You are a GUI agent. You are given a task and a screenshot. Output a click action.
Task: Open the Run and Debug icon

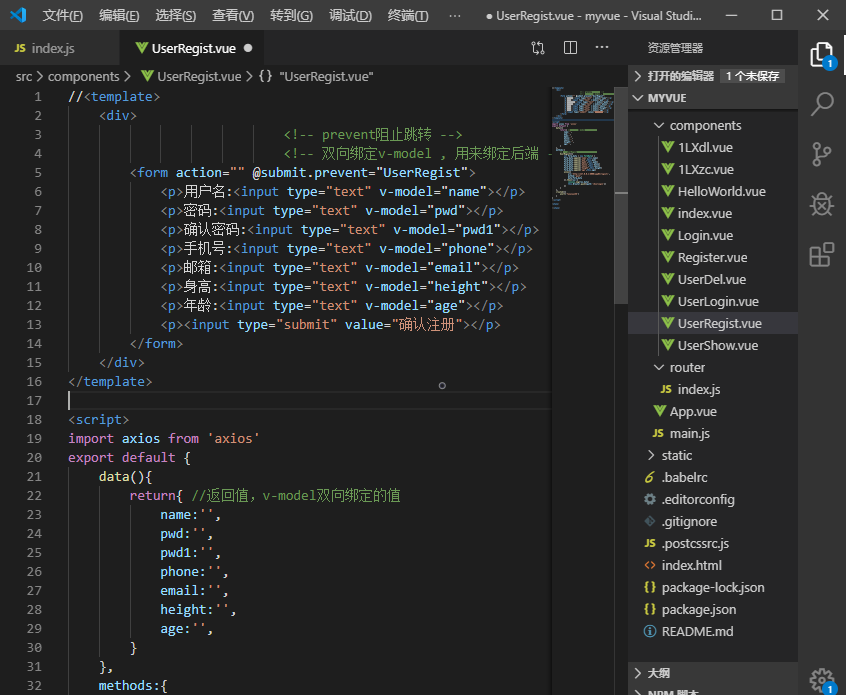(821, 204)
